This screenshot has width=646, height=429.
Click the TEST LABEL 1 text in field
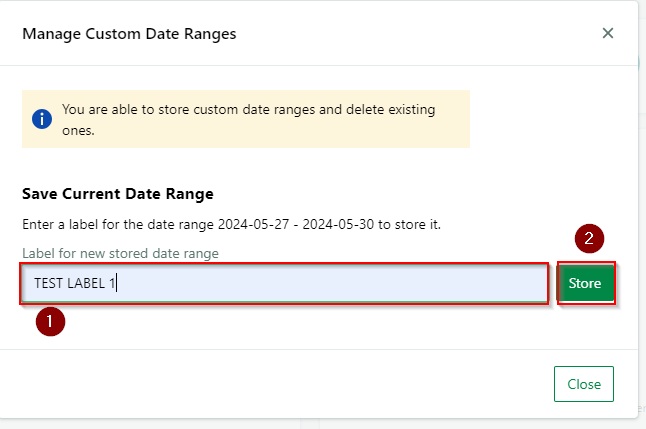click(74, 283)
